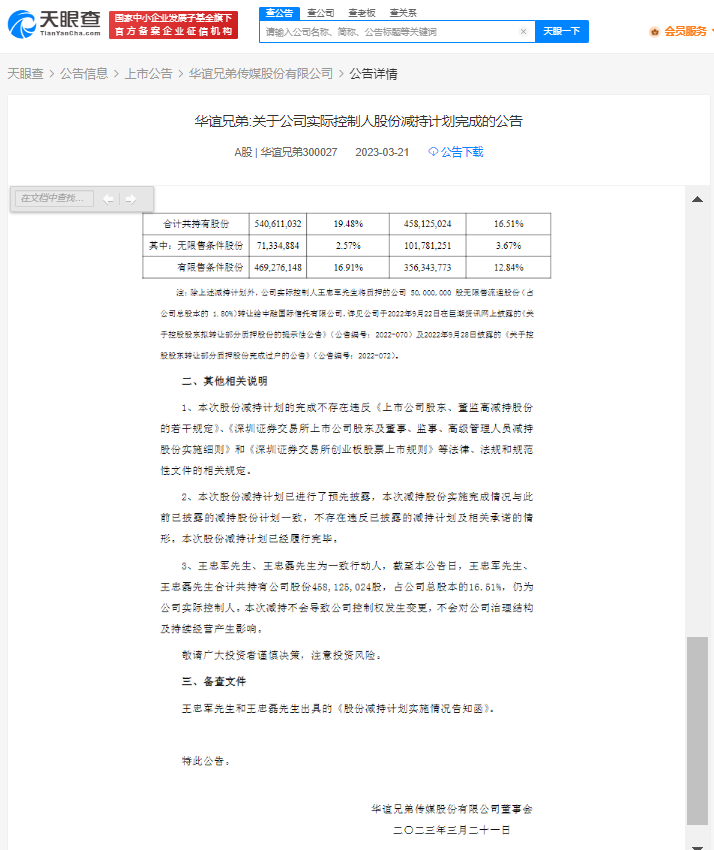The width and height of the screenshot is (714, 850).
Task: Focus the 在文档中查找 find field
Action: tap(54, 198)
